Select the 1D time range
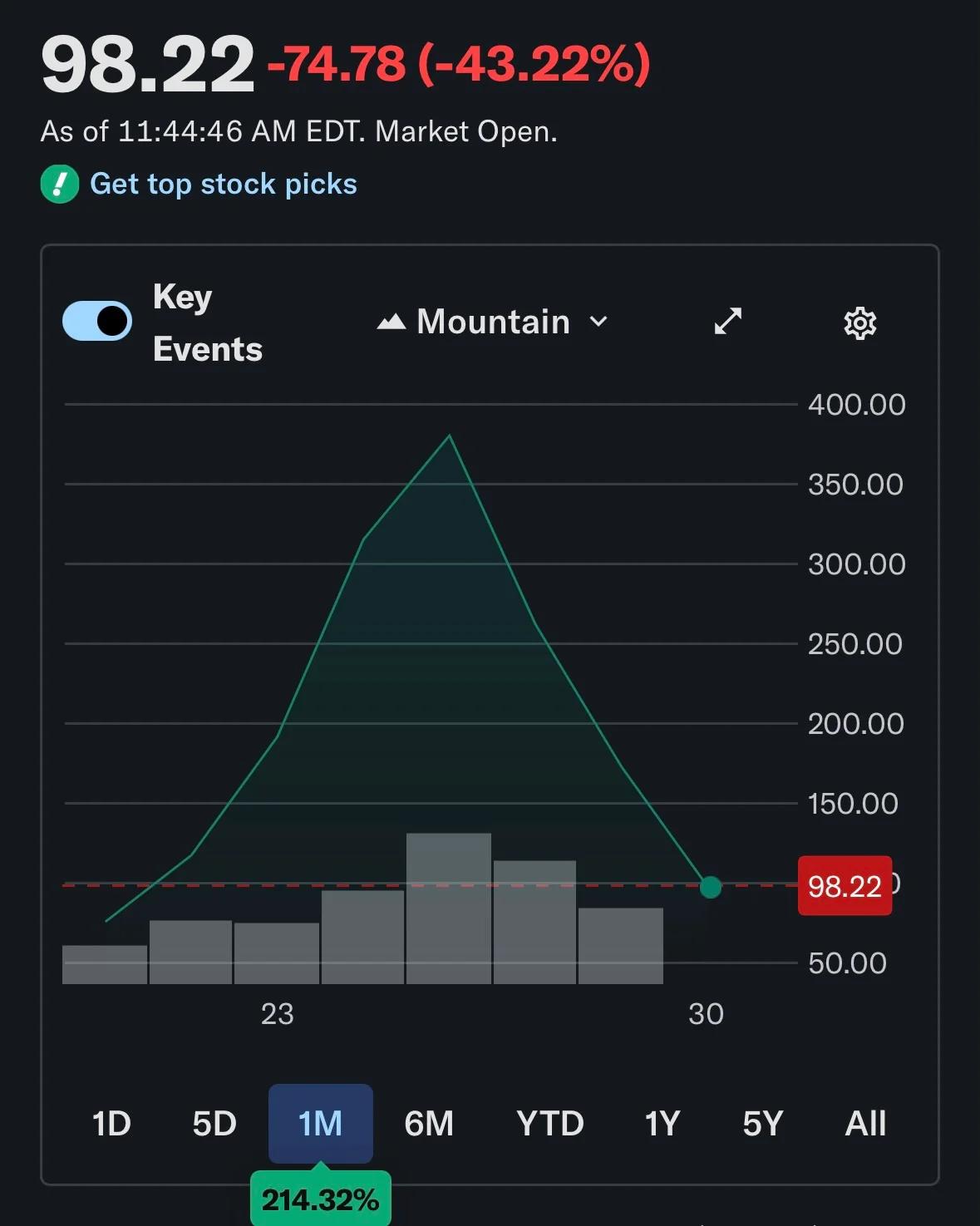Image resolution: width=980 pixels, height=1226 pixels. 111,1124
